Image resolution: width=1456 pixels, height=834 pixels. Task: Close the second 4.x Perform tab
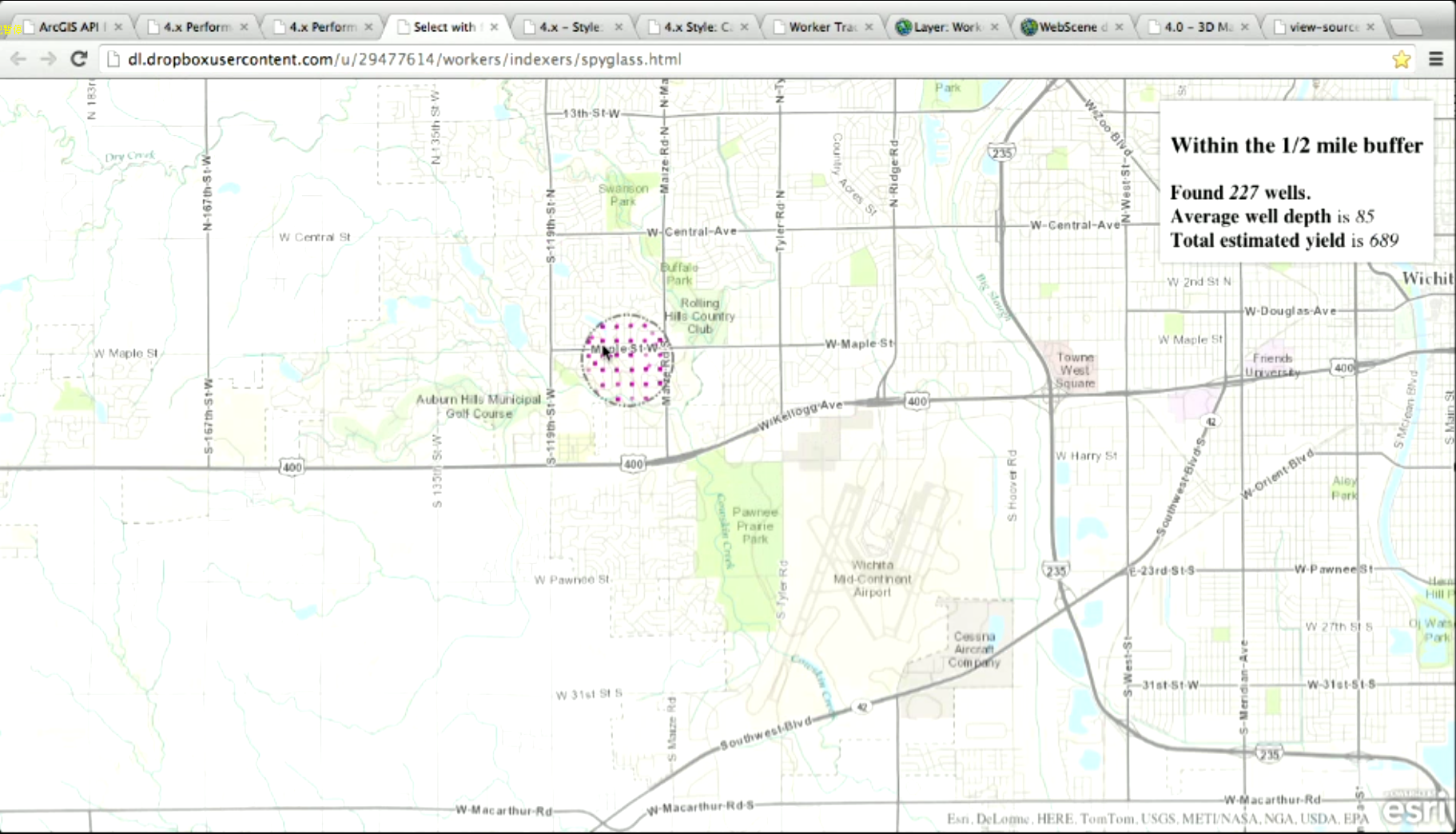pyautogui.click(x=368, y=26)
